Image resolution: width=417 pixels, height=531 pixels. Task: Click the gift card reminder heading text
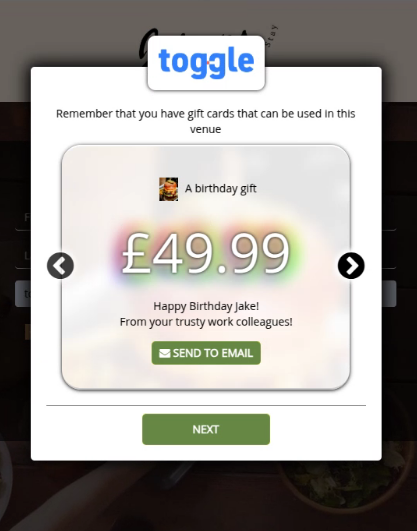(x=206, y=121)
